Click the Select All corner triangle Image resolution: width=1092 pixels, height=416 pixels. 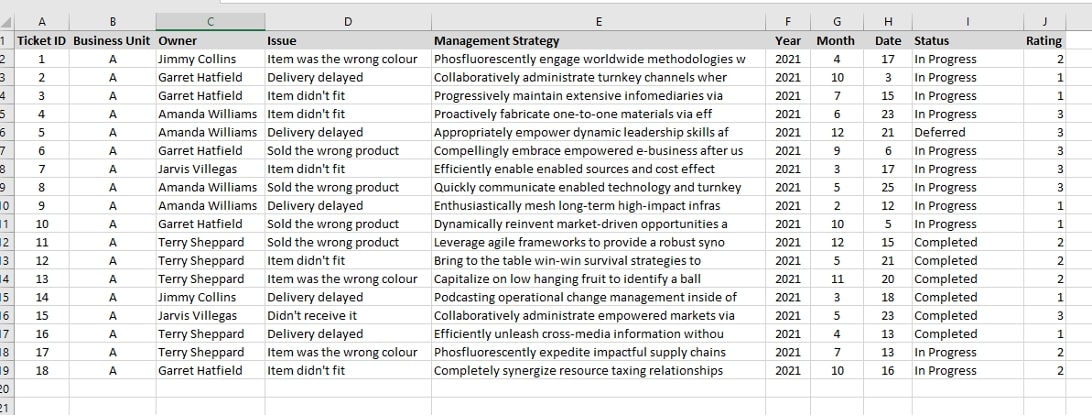[6, 22]
